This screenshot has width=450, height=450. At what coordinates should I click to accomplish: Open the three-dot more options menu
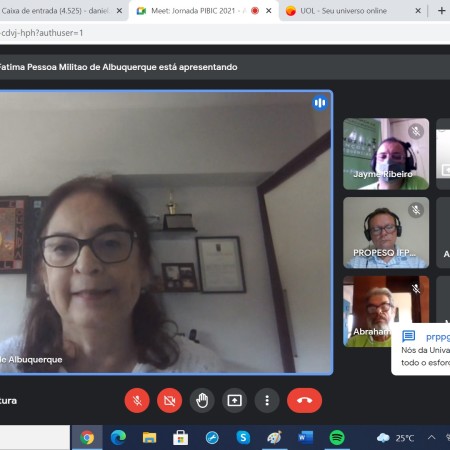pyautogui.click(x=267, y=400)
